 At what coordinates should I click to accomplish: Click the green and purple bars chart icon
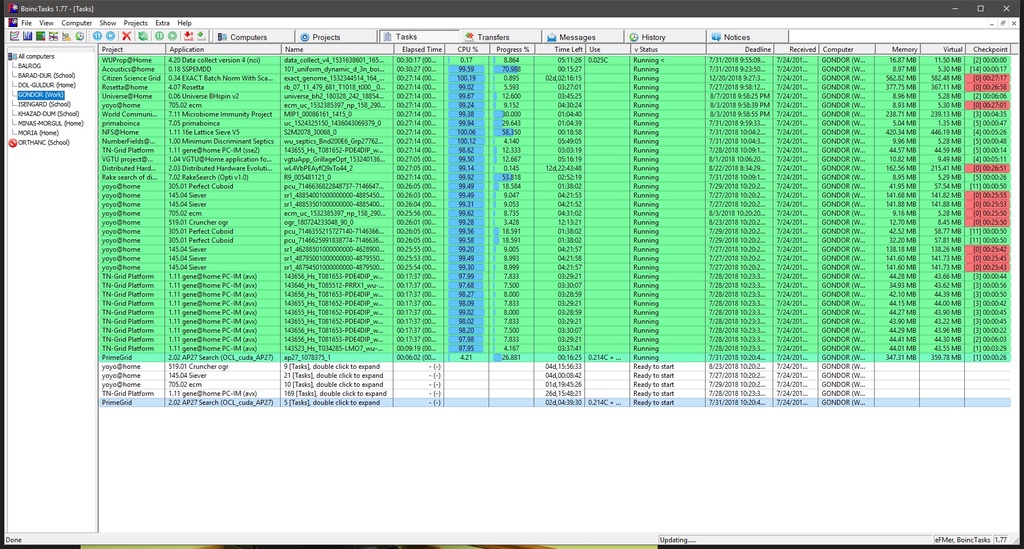click(x=54, y=37)
